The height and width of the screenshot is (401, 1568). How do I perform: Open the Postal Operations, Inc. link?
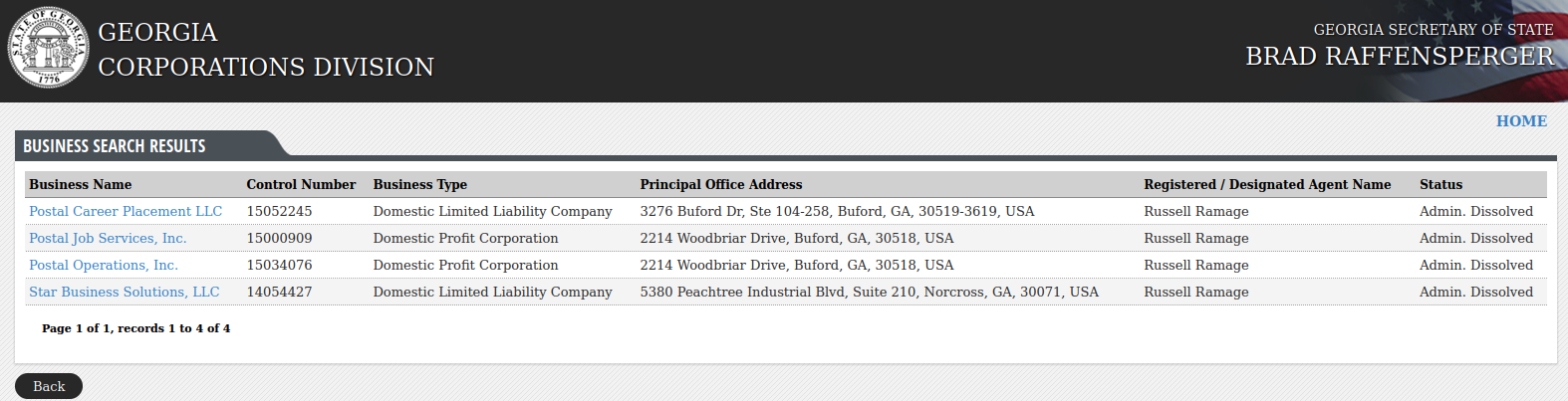pyautogui.click(x=104, y=265)
